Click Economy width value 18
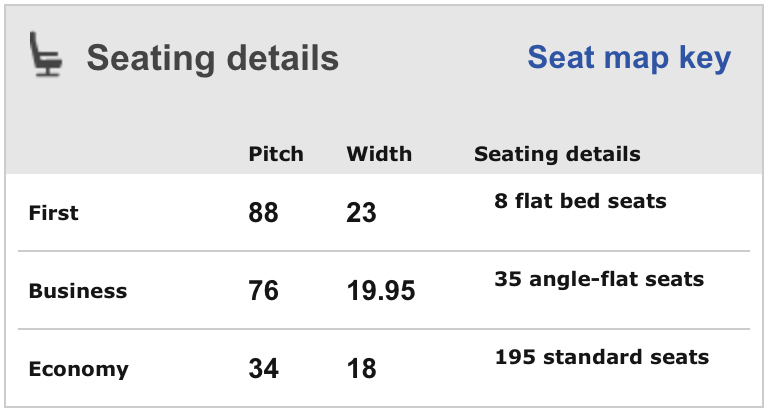Screen dimensions: 770x414 361,369
